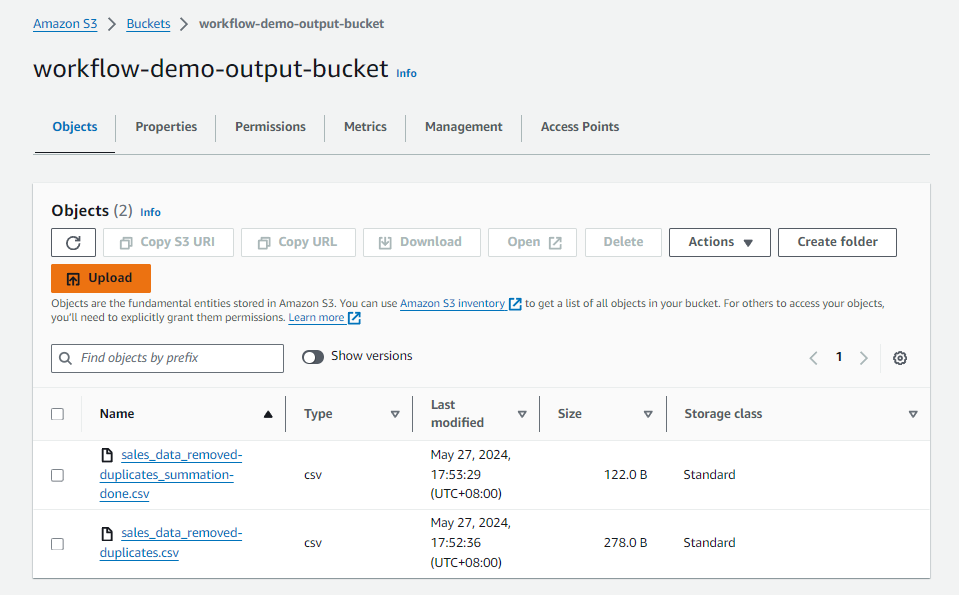Click the Find objects by prefix field
The height and width of the screenshot is (595, 959).
click(168, 358)
